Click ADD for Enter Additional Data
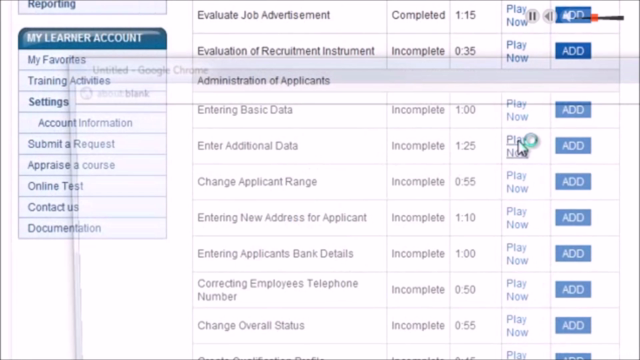This screenshot has width=640, height=360. coord(573,146)
